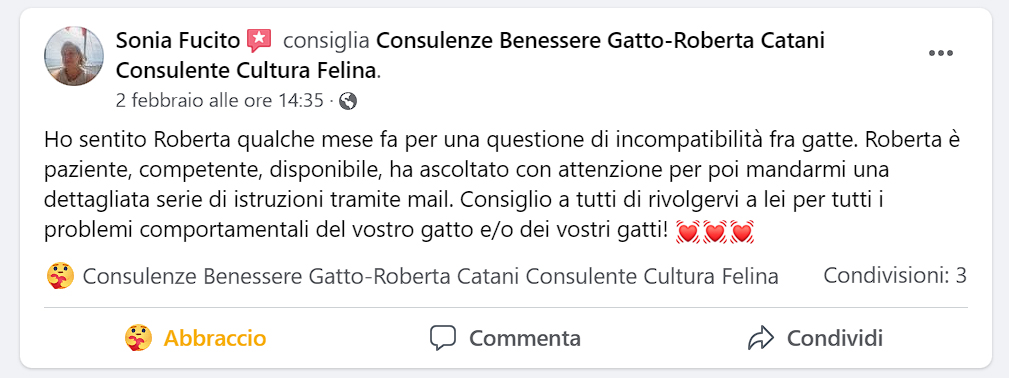The width and height of the screenshot is (1009, 378).
Task: Select the Commenta label
Action: pyautogui.click(x=524, y=338)
